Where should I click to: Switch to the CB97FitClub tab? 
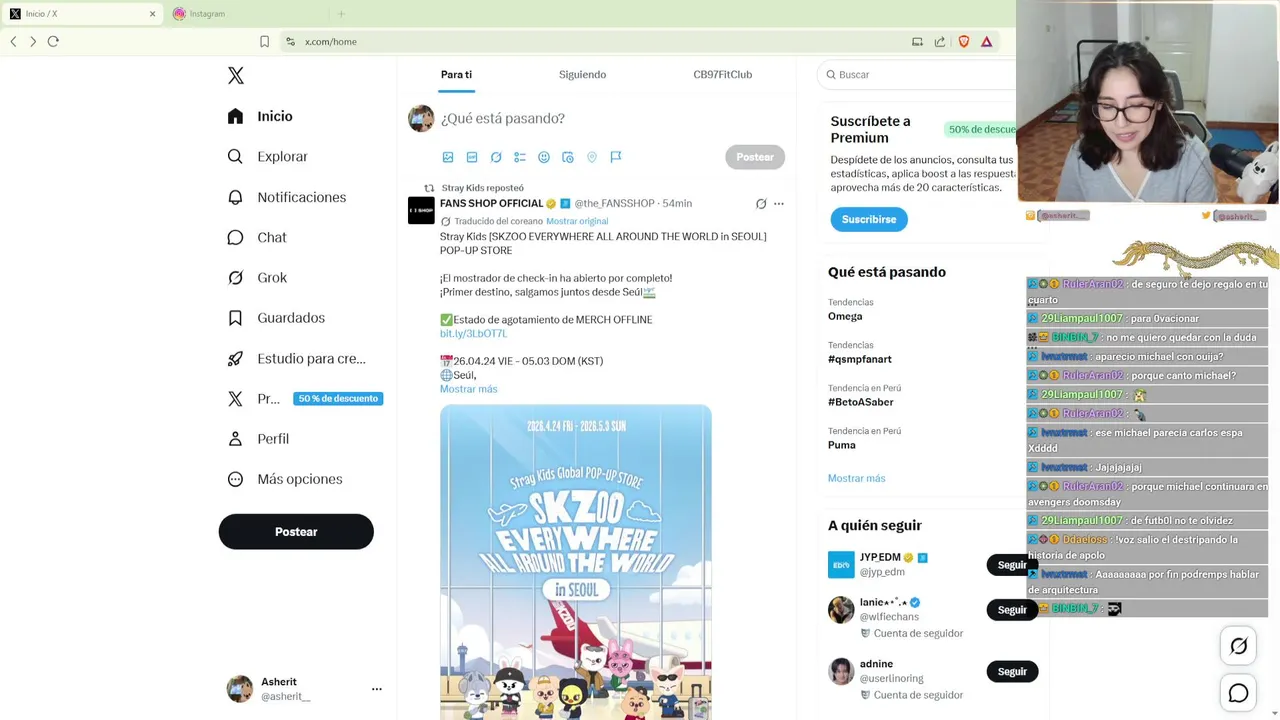click(722, 75)
